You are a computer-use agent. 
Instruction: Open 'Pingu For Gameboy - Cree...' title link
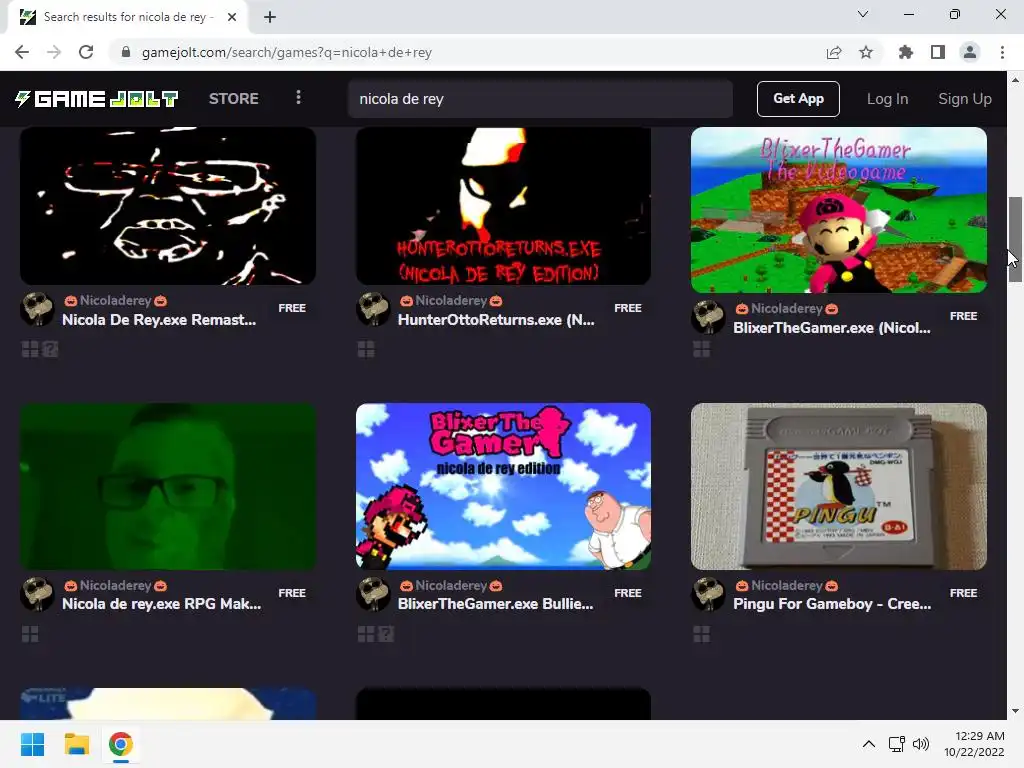click(x=832, y=603)
